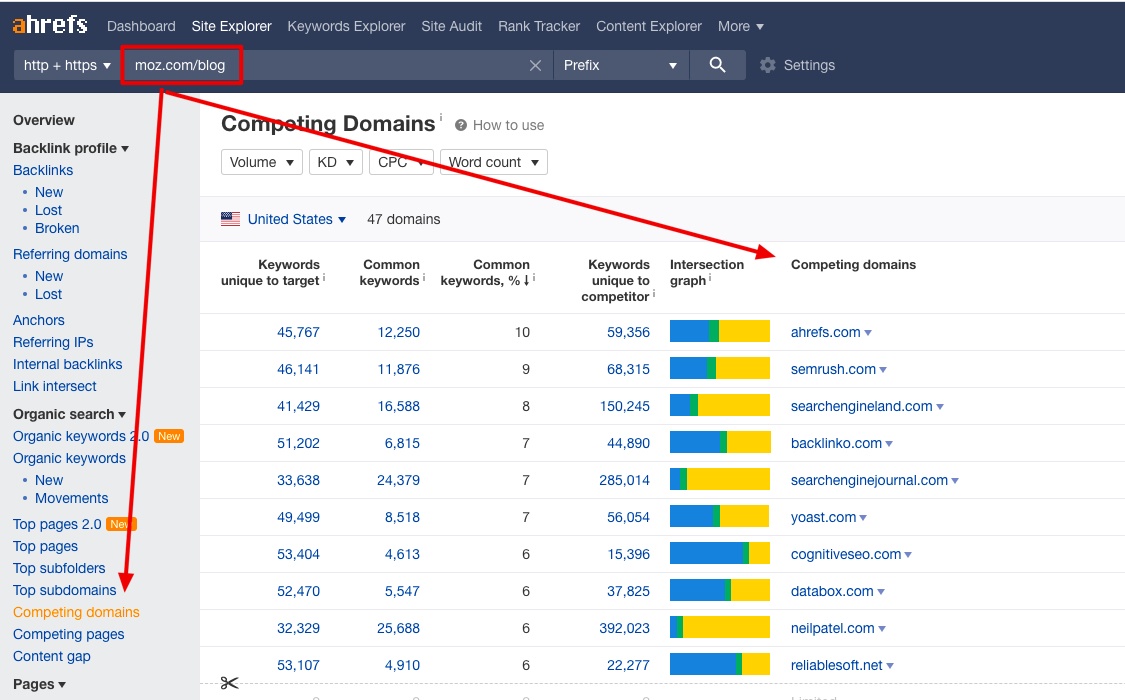Open Keywords Explorer tab
1125x700 pixels.
(x=347, y=27)
